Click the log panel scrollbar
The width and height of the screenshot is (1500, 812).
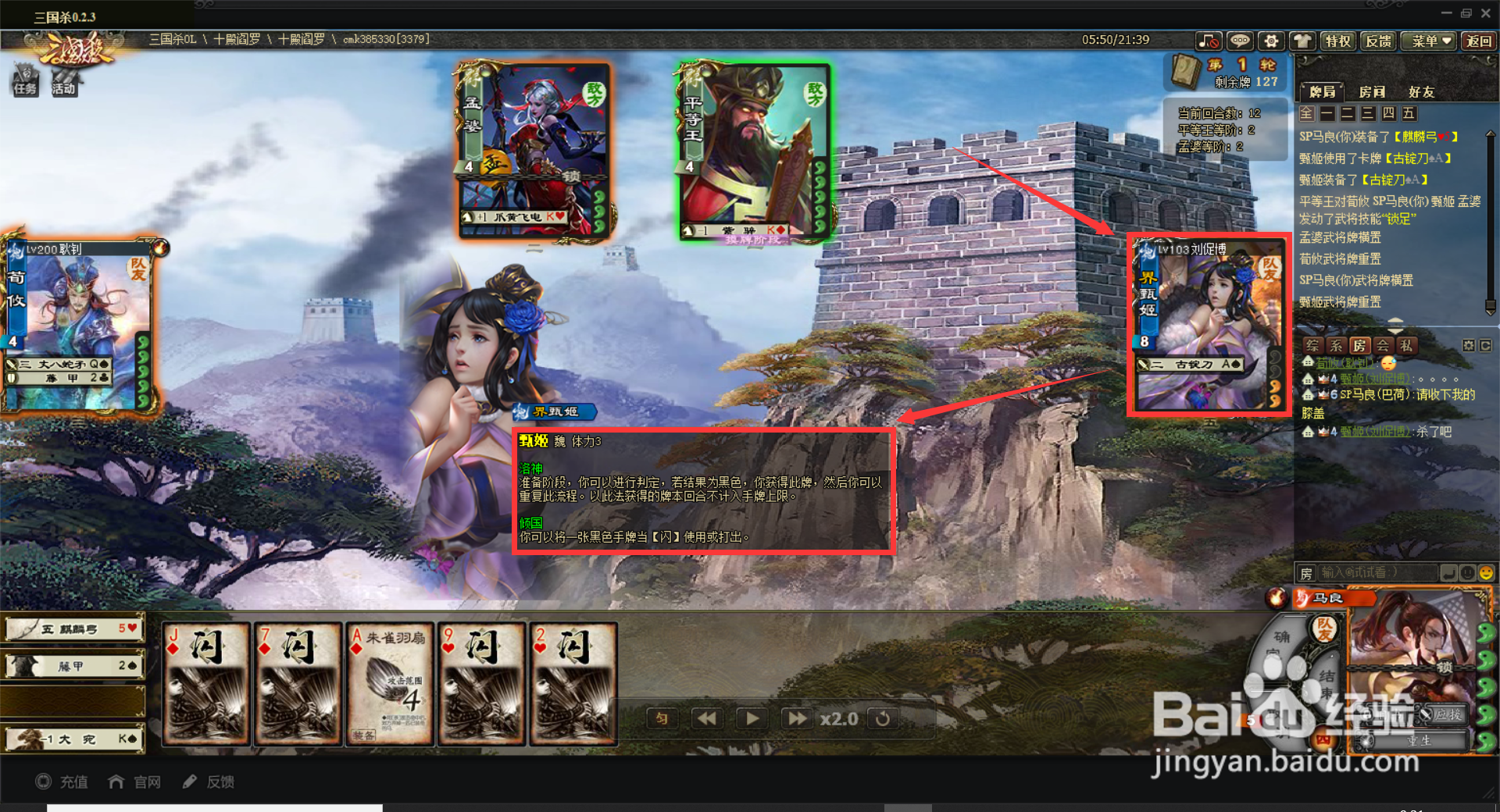[1490, 222]
